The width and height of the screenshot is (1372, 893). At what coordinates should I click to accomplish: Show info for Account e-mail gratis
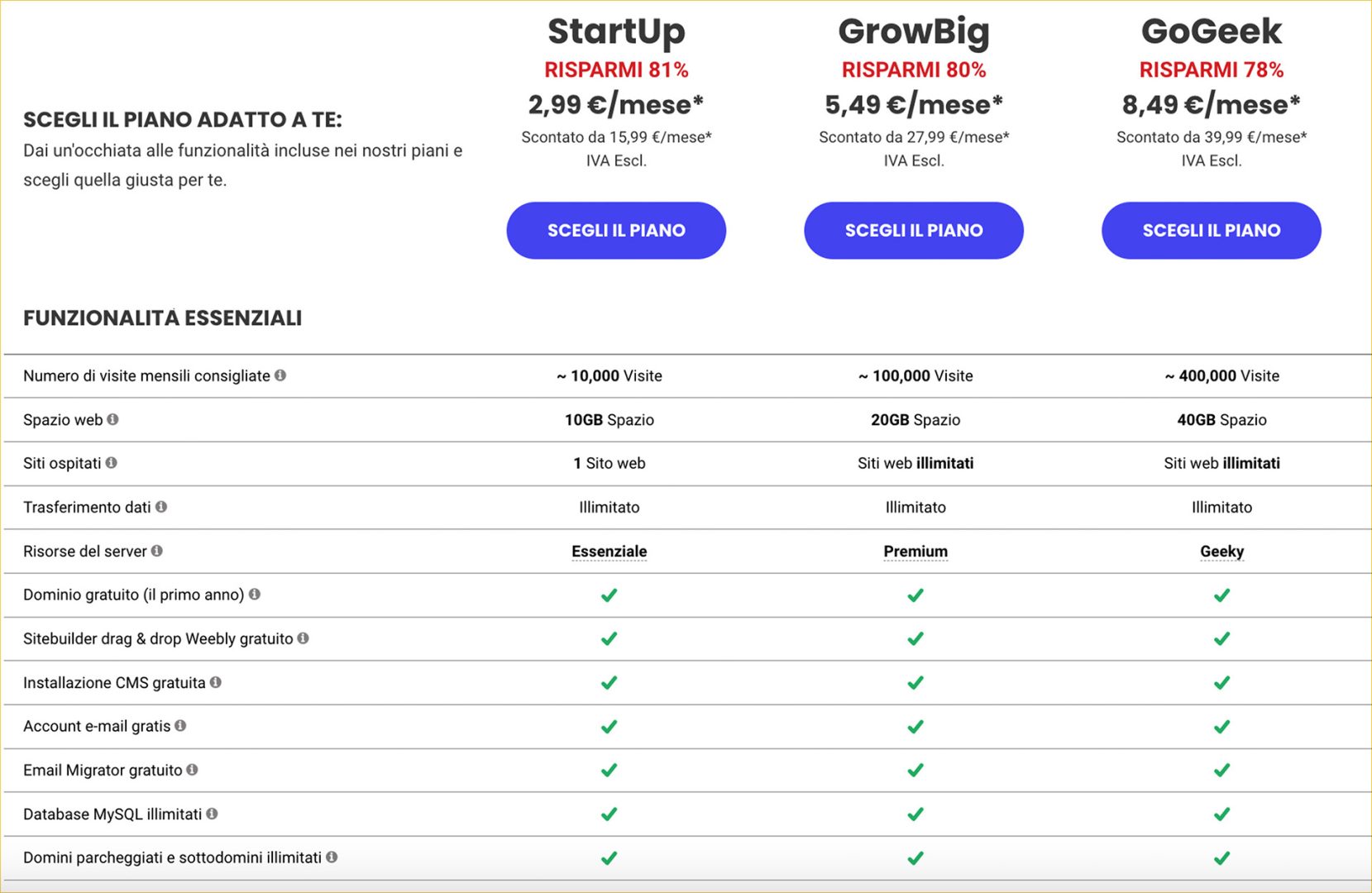180,726
